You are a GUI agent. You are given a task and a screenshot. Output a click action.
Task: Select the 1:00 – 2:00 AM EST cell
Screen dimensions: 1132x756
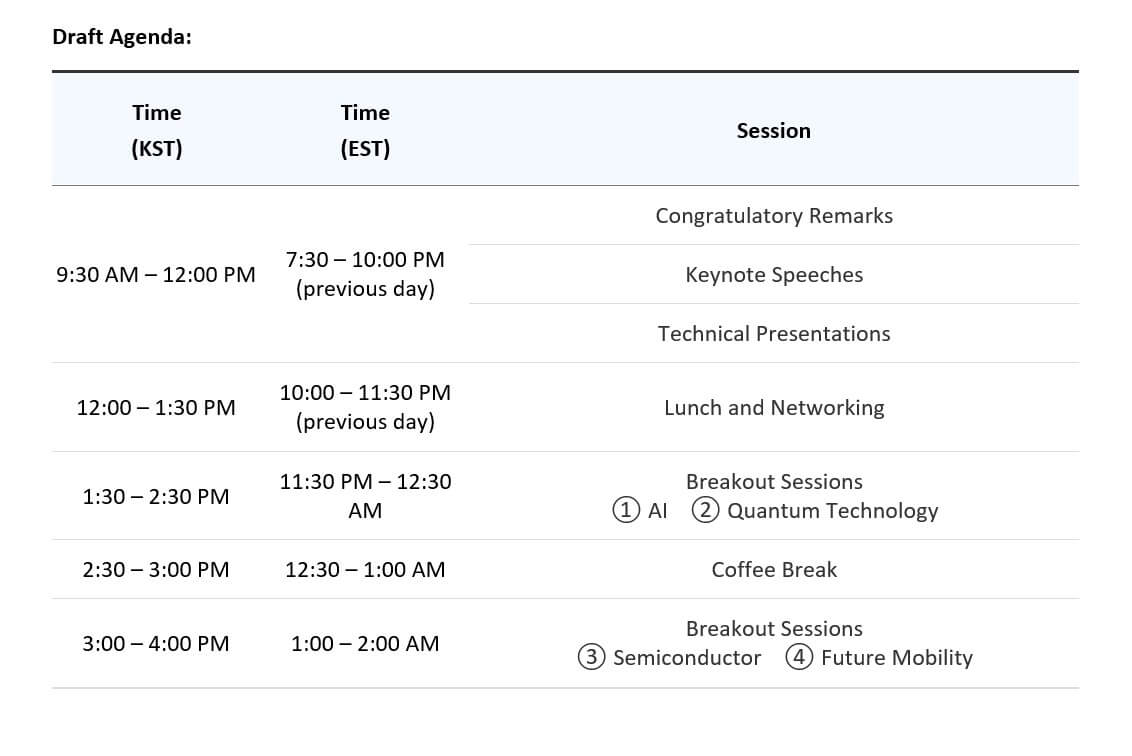click(x=365, y=644)
